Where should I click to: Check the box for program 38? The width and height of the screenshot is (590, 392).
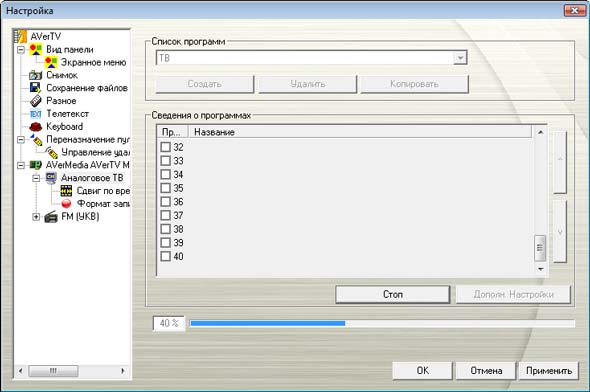pyautogui.click(x=166, y=229)
